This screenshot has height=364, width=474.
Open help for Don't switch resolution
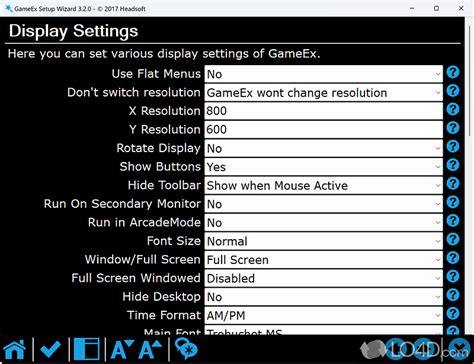point(453,91)
